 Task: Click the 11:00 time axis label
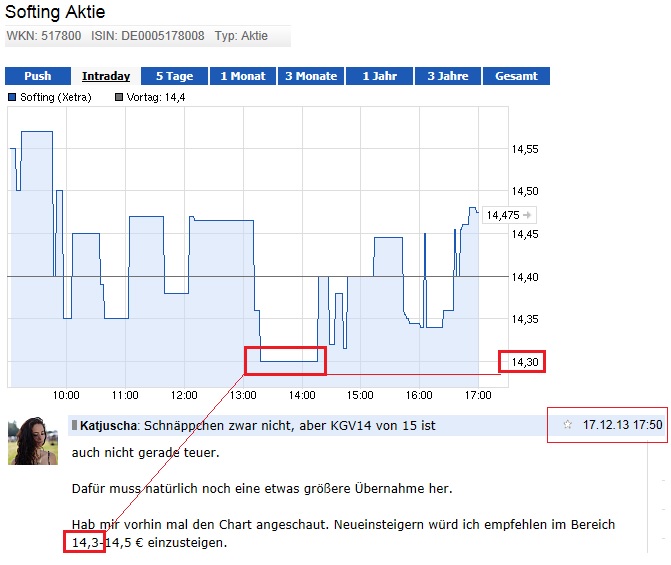125,395
